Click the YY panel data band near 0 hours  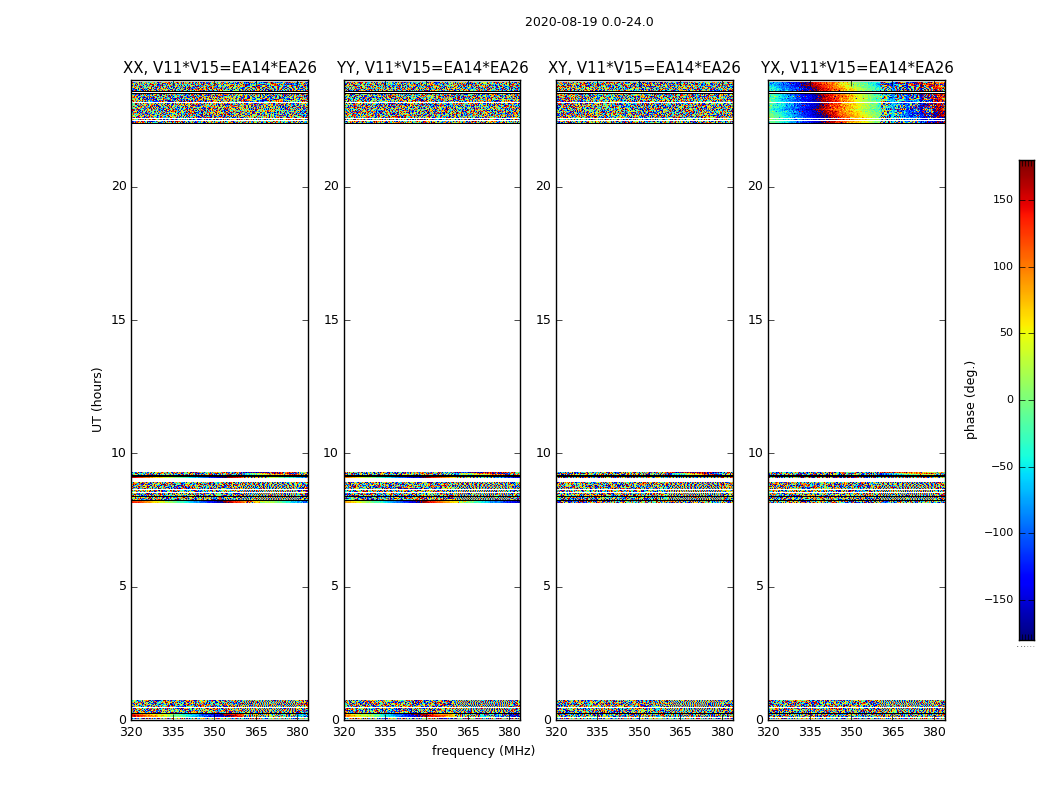pos(433,710)
